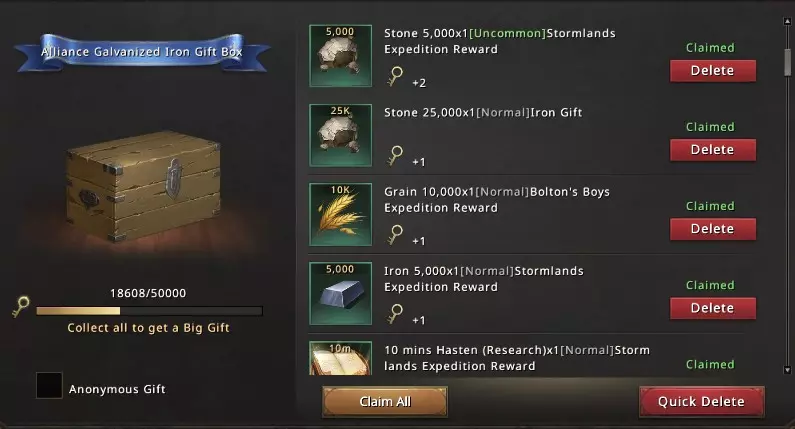Enable the Anonymous Gift checkbox
The image size is (795, 429).
tap(49, 385)
